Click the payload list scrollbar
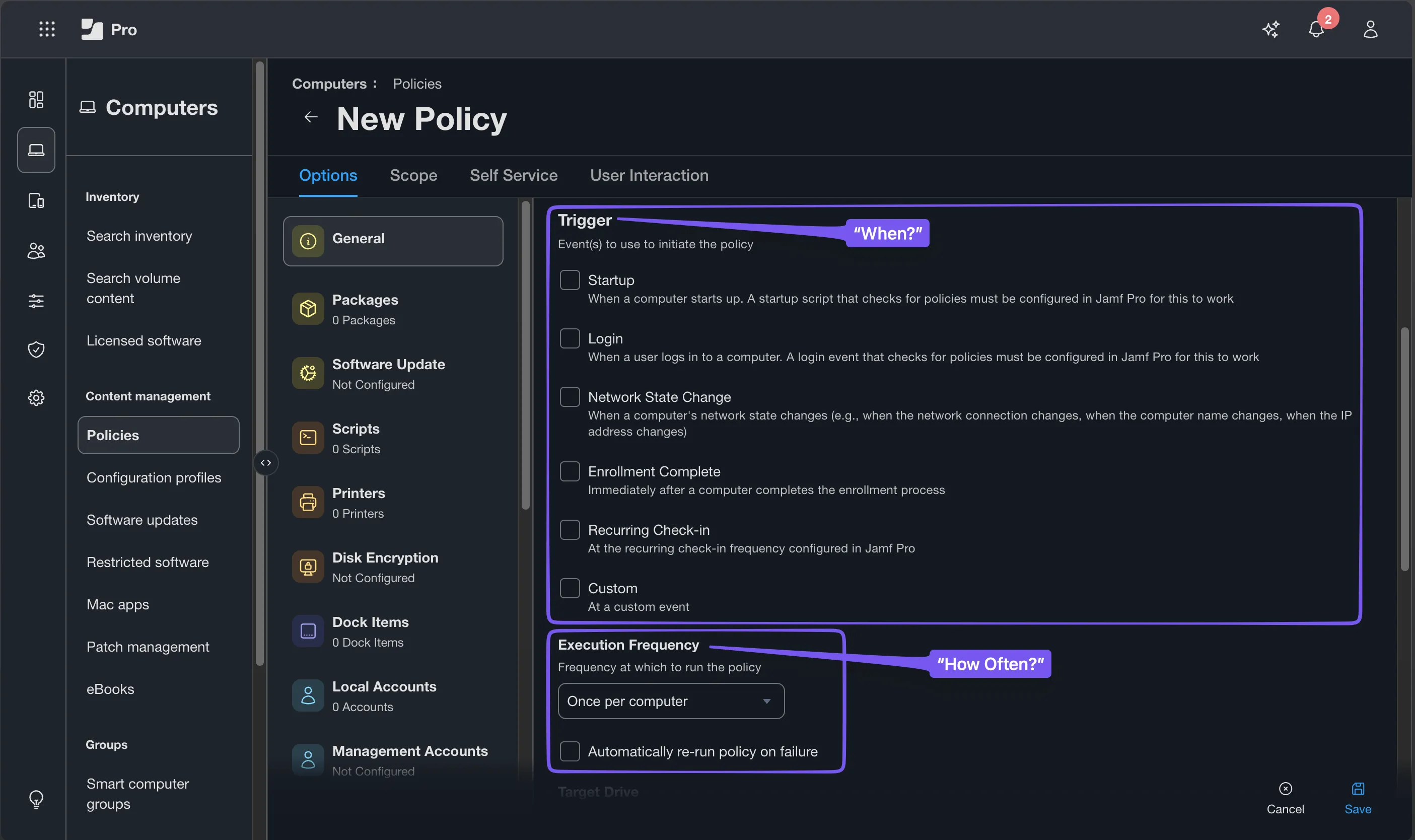Screen dimensions: 1415x840 coord(525,355)
